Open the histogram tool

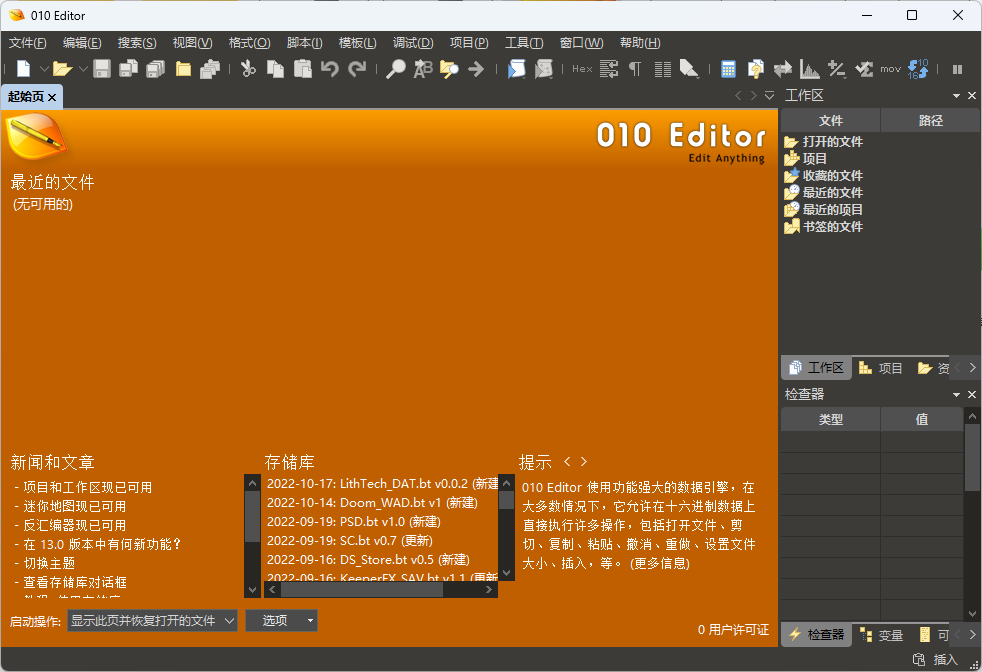click(x=810, y=69)
